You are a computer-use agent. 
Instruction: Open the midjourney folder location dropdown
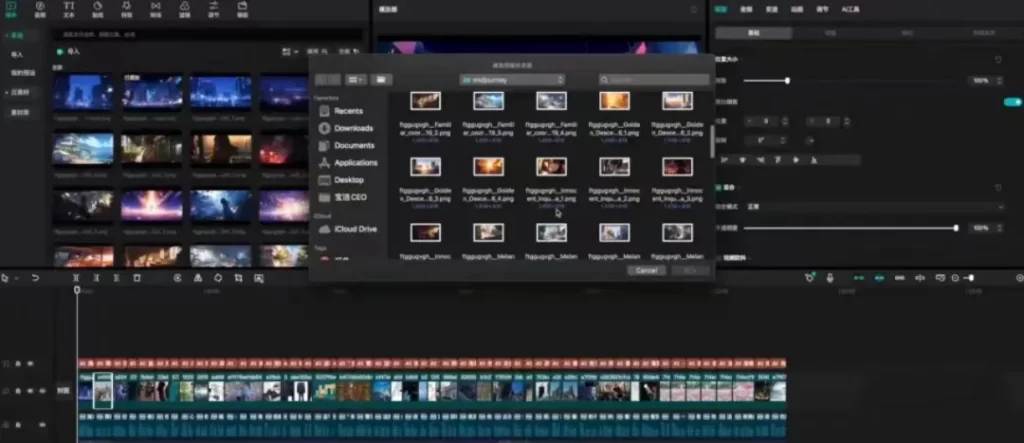pos(512,80)
